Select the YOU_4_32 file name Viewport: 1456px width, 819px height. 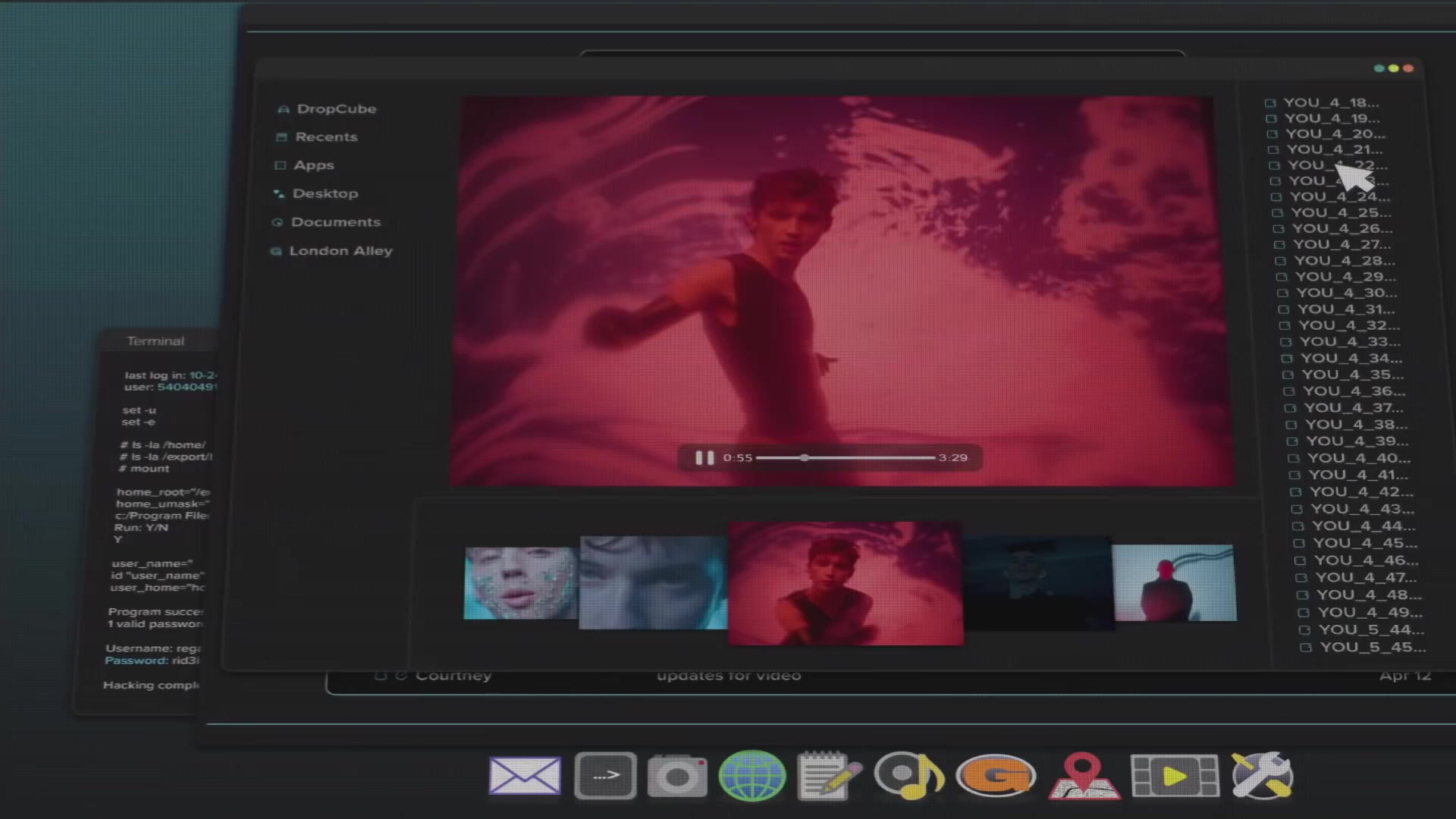(1349, 325)
